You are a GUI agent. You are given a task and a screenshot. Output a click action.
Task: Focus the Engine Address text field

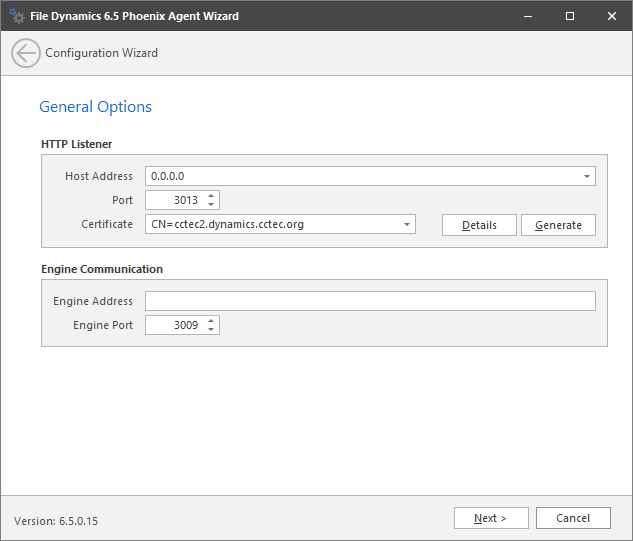370,301
